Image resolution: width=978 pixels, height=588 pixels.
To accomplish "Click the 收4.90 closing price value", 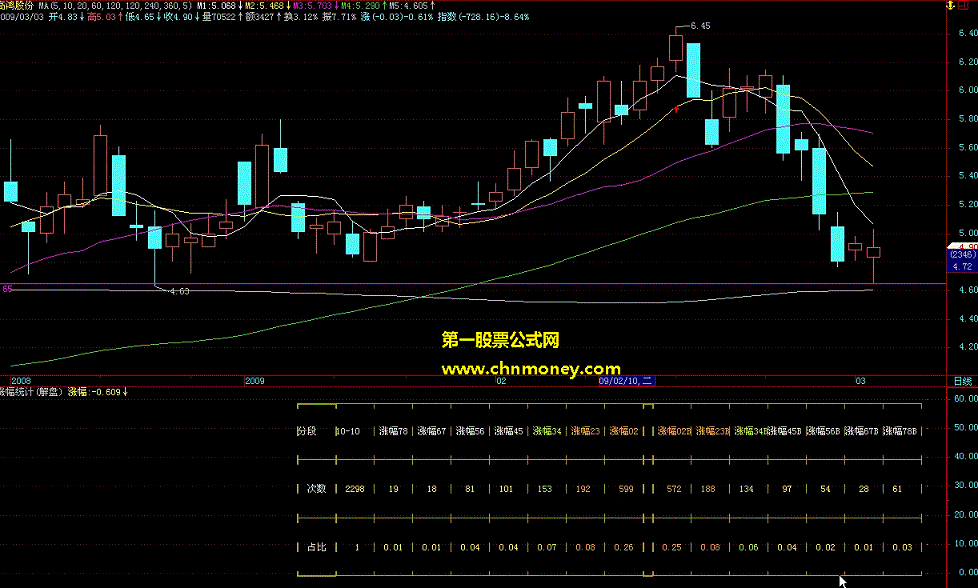I will (179, 17).
